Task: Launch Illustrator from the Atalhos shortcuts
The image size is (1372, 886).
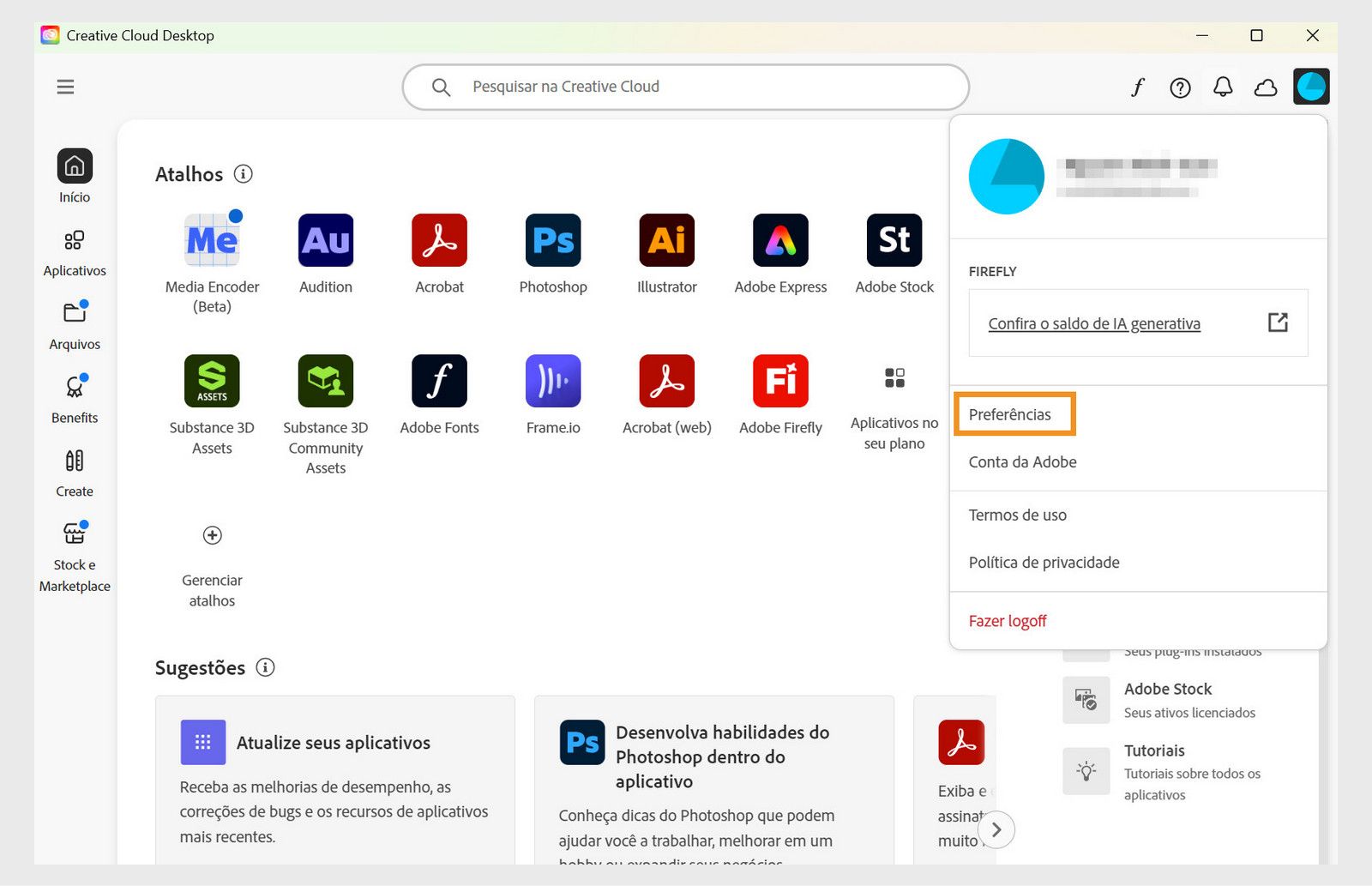Action: 666,241
